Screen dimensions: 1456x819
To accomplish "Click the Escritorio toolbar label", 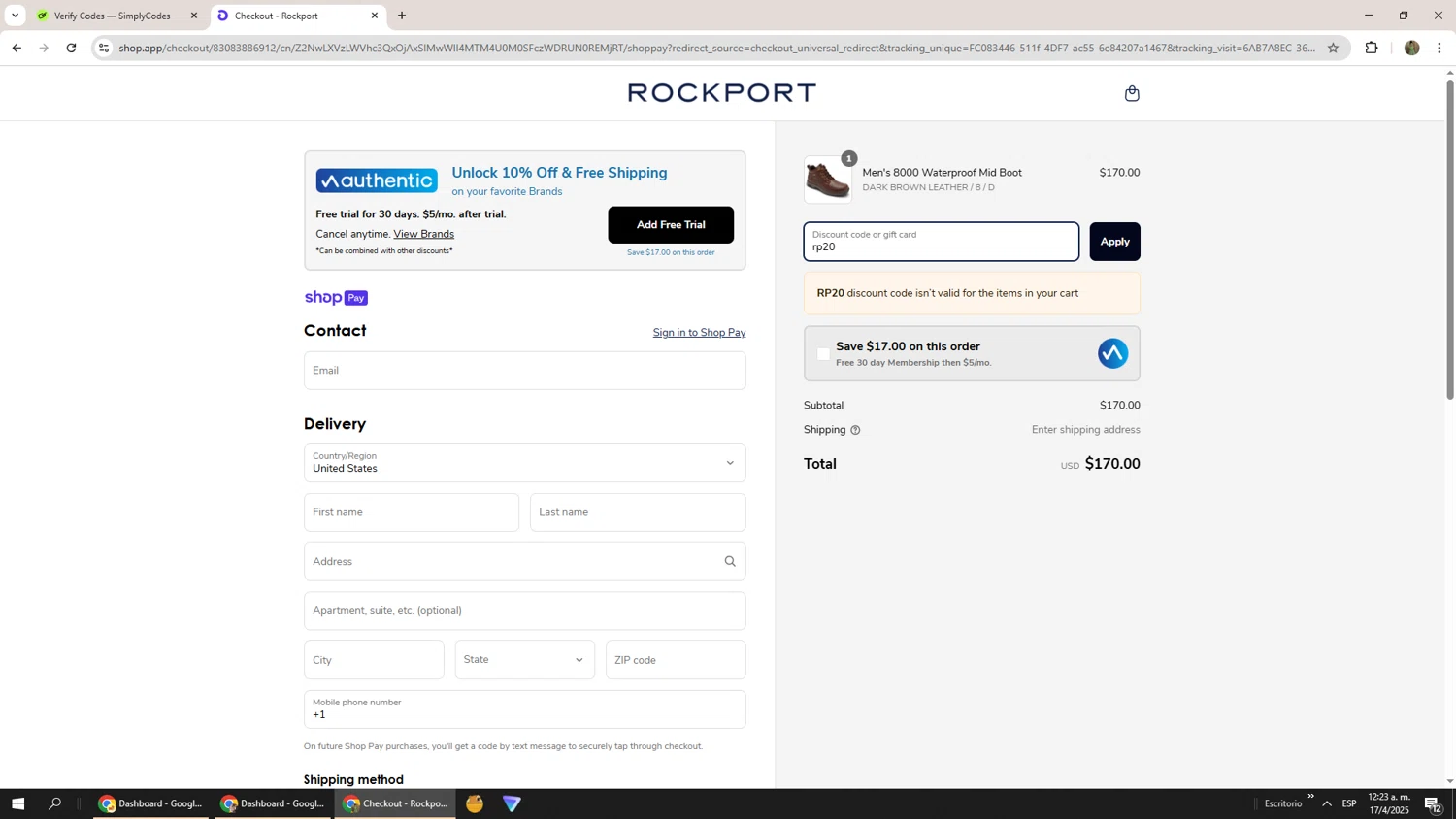I will 1282,803.
